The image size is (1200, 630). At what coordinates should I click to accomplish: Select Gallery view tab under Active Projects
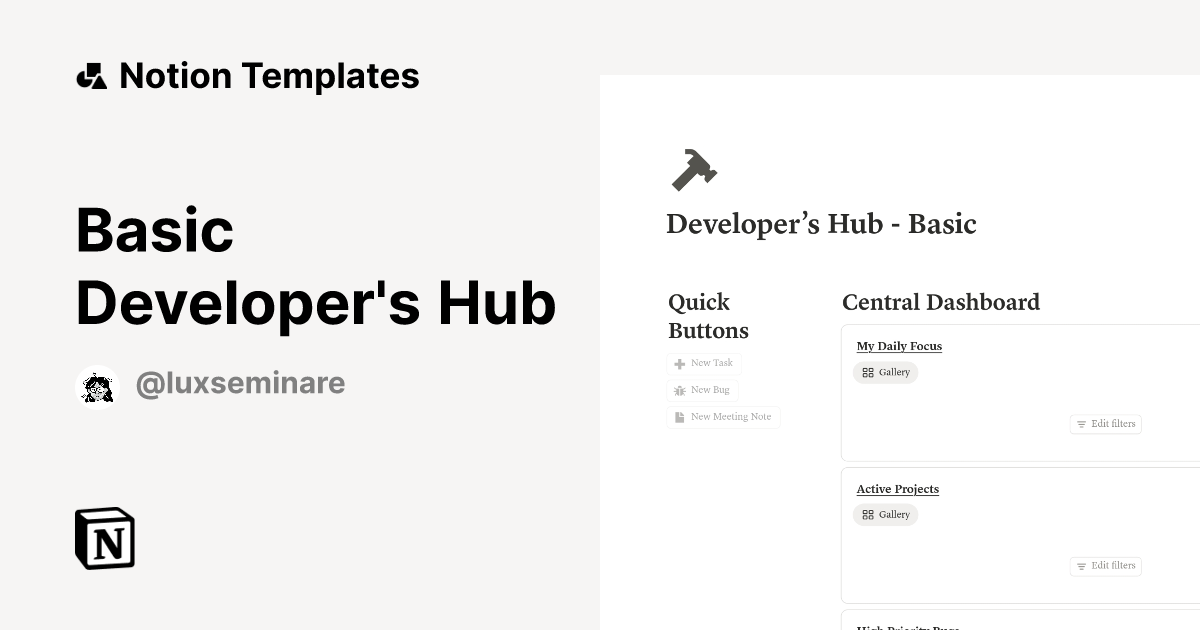885,515
